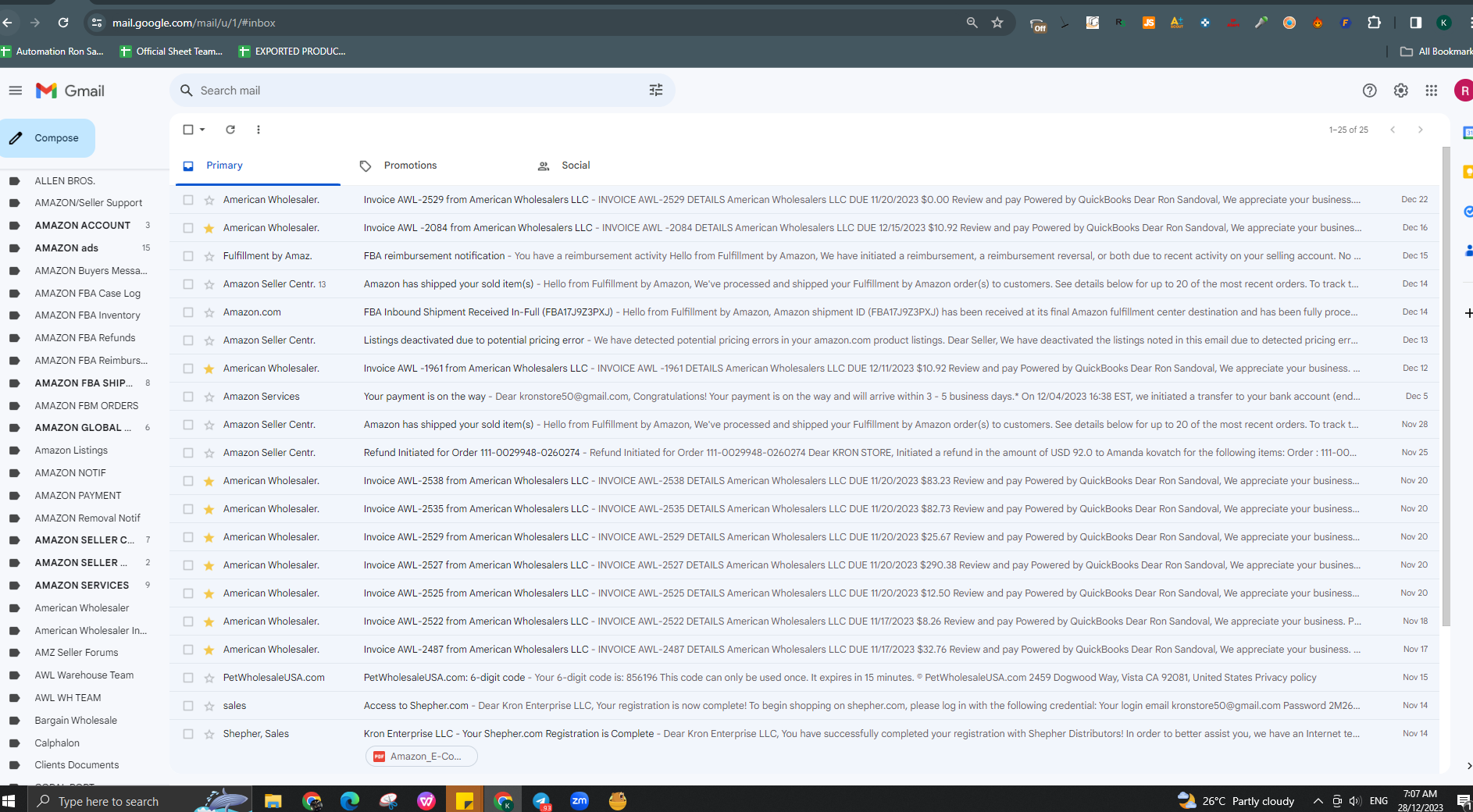
Task: Unstar the Invoice AWL -2084 email
Action: tap(209, 228)
